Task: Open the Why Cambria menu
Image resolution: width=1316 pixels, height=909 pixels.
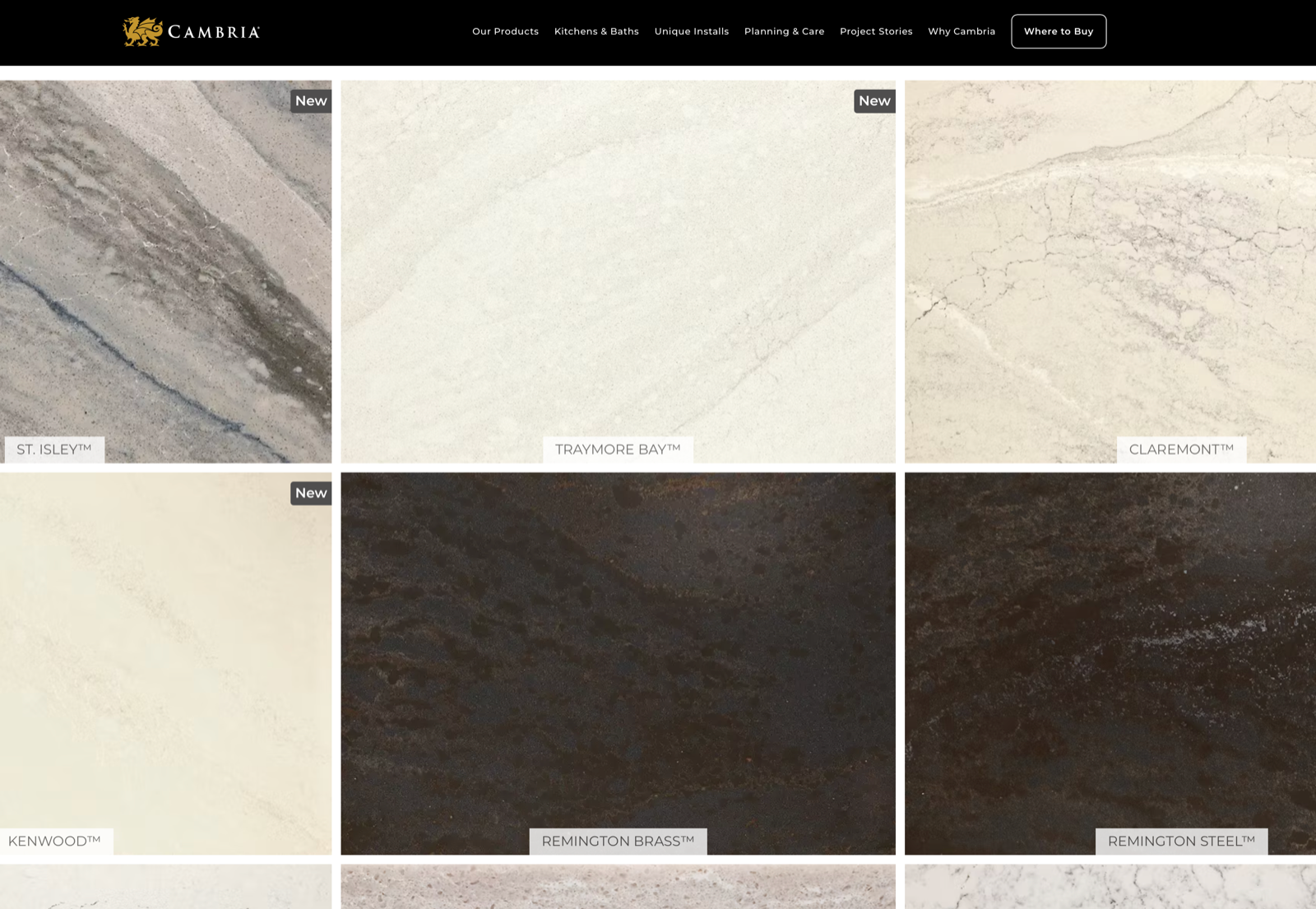Action: (x=962, y=31)
